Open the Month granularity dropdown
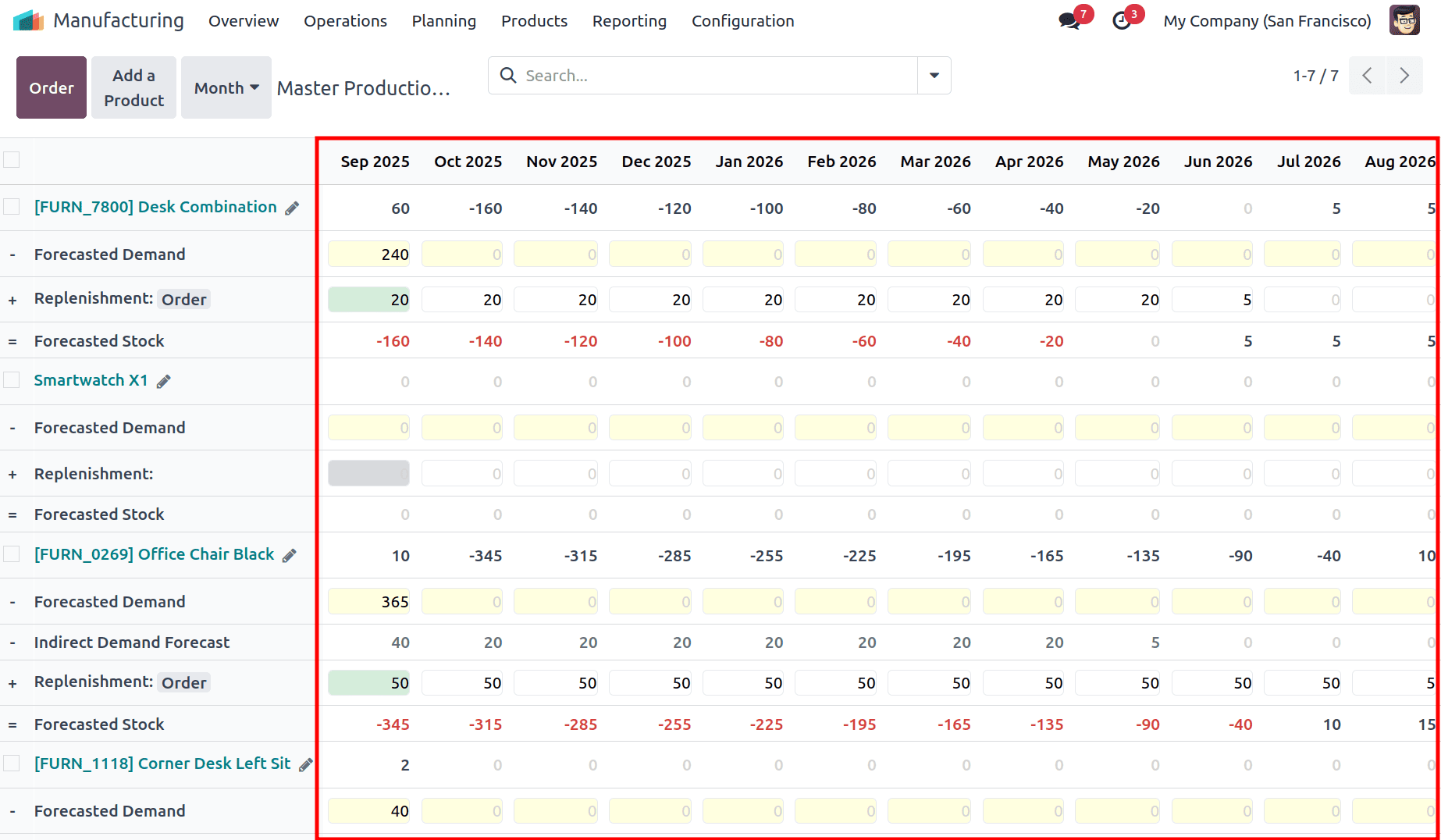Viewport: 1441px width, 840px height. point(226,87)
